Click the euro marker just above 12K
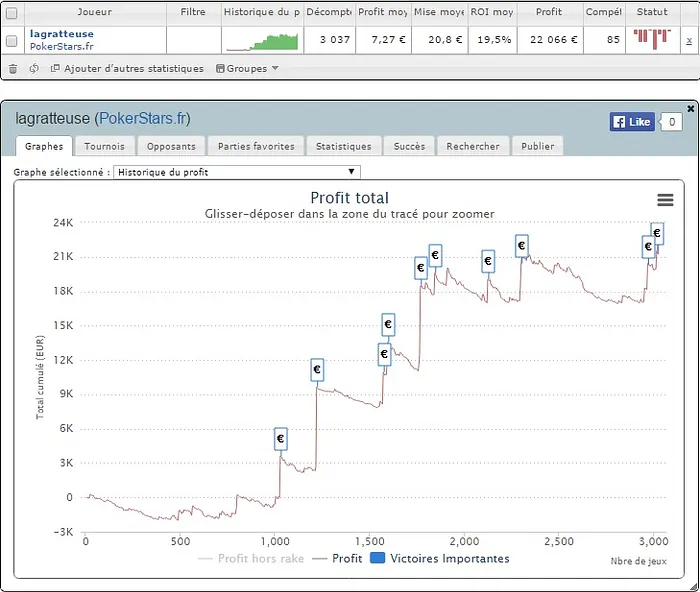Screen dimensions: 700x592 (384, 354)
